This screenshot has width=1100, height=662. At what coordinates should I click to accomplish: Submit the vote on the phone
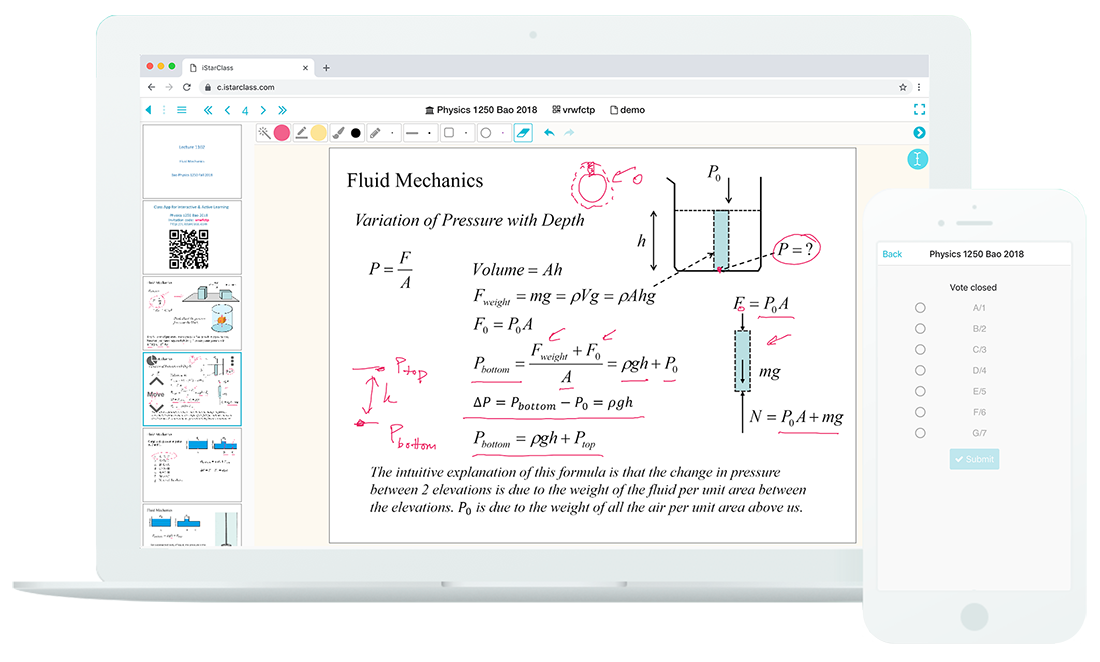pyautogui.click(x=974, y=459)
